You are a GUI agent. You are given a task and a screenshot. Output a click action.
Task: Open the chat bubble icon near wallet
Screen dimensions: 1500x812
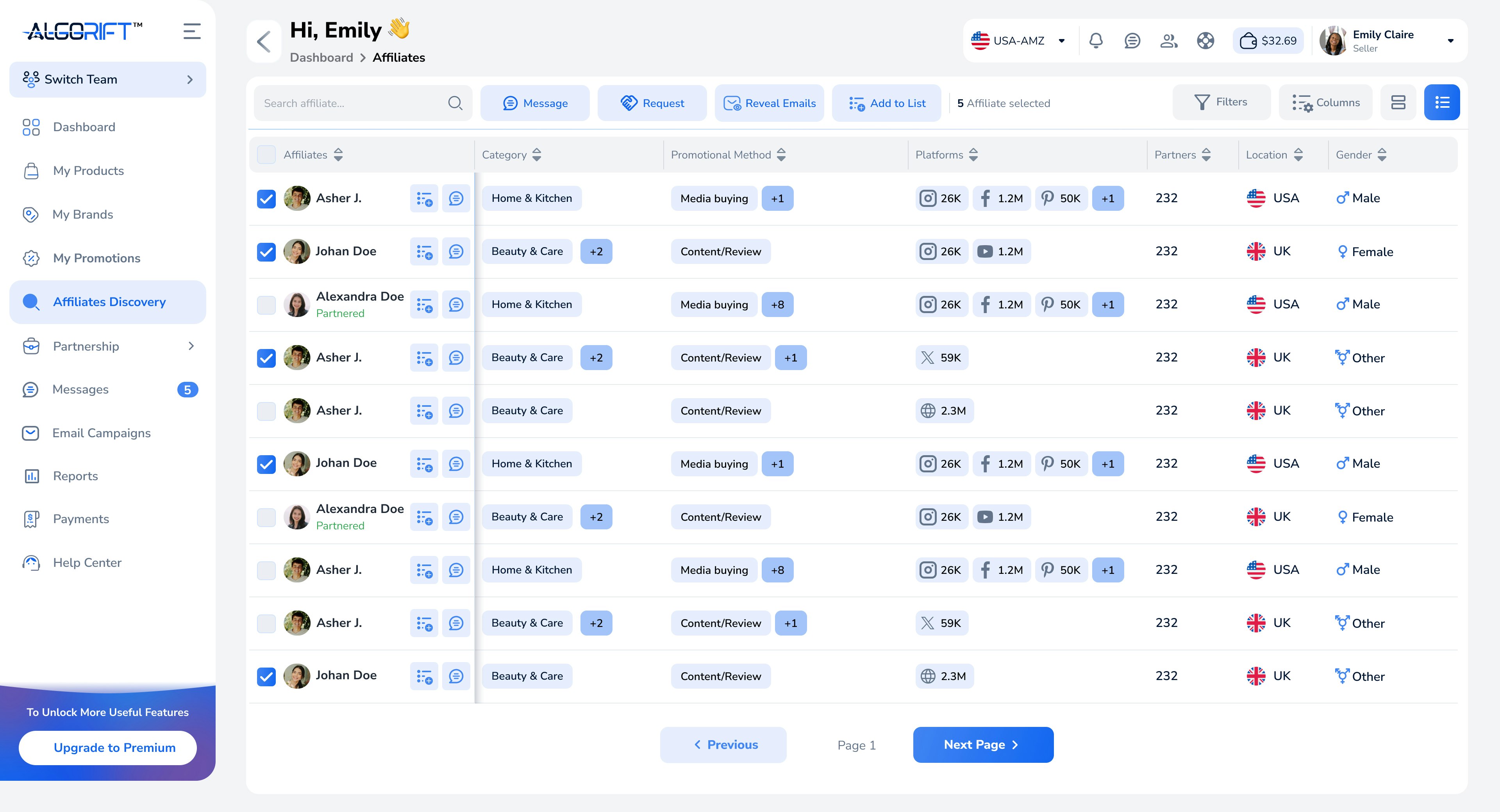pos(1132,41)
